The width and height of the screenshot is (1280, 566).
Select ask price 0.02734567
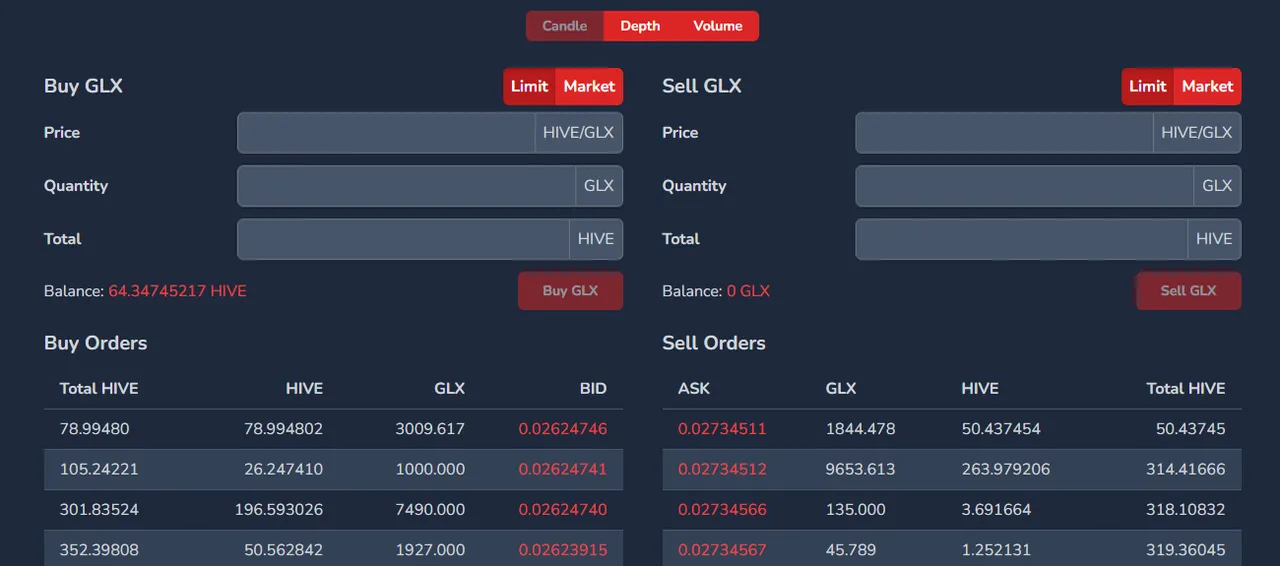[x=722, y=550]
